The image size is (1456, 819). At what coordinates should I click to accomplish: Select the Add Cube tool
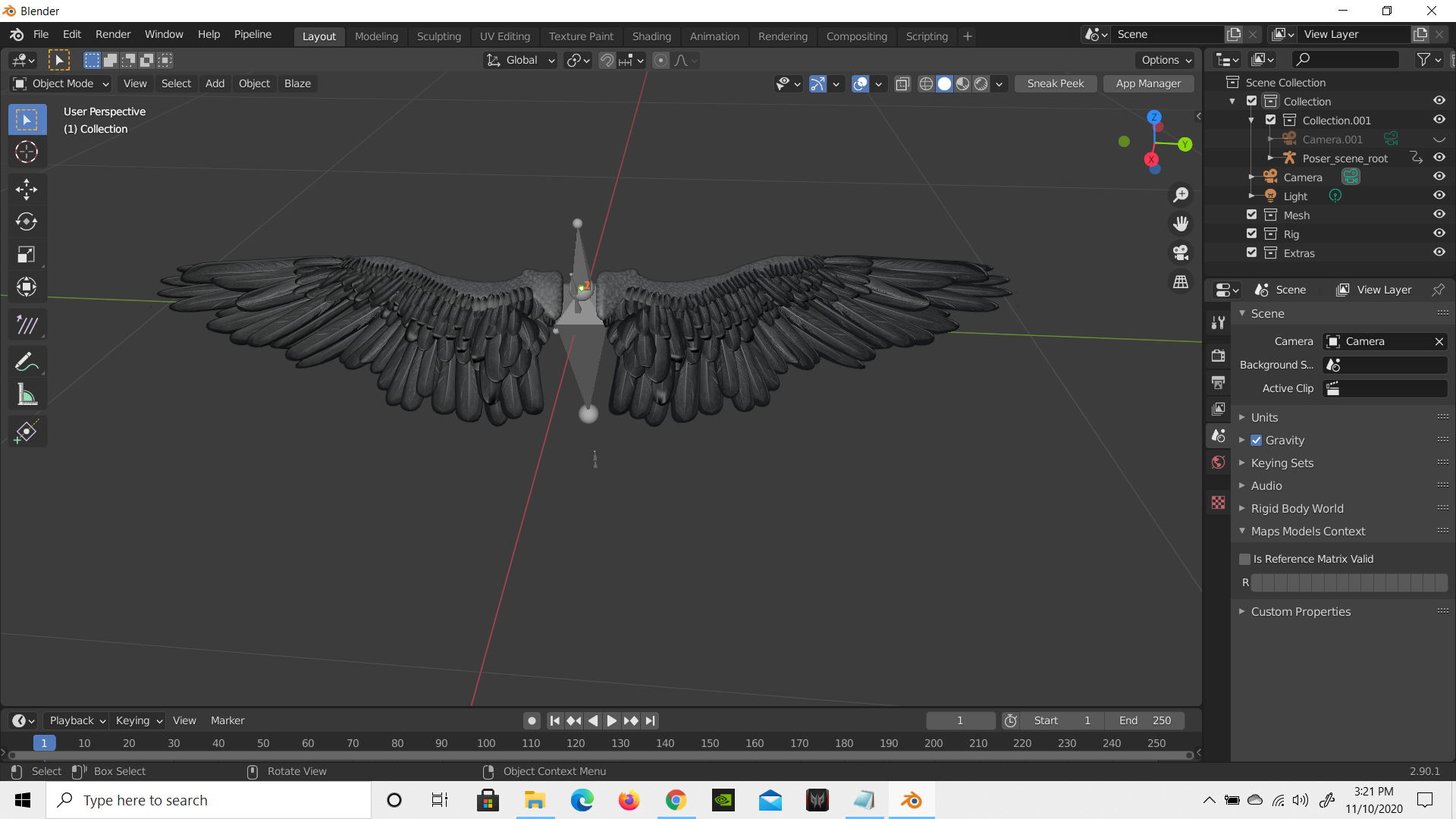pos(27,432)
